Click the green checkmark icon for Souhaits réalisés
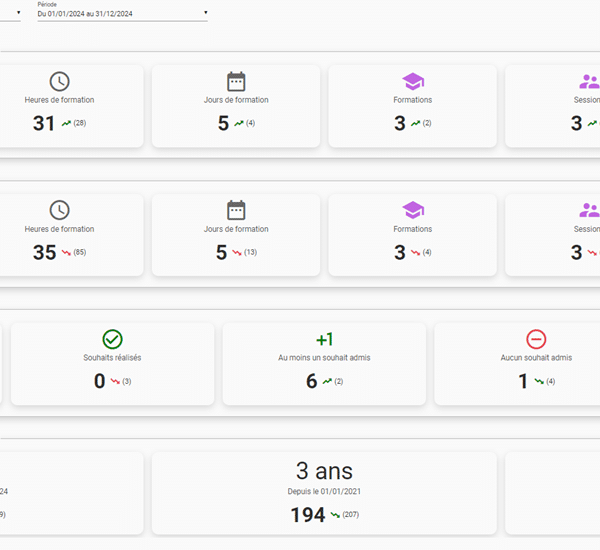 click(112, 339)
